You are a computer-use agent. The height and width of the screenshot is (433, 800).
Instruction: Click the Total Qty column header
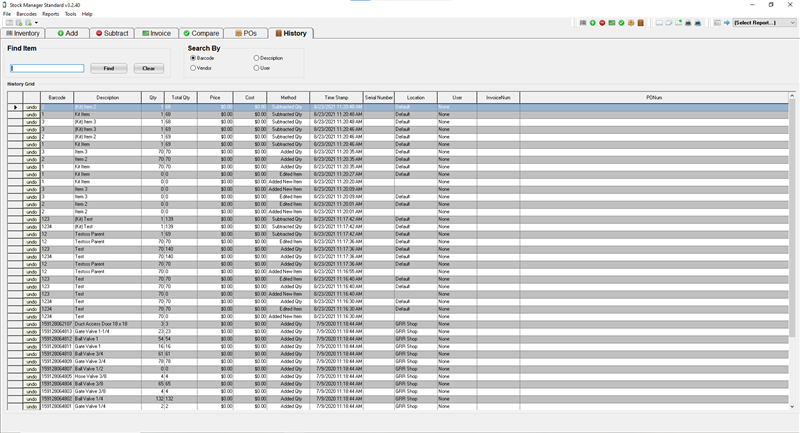click(181, 97)
